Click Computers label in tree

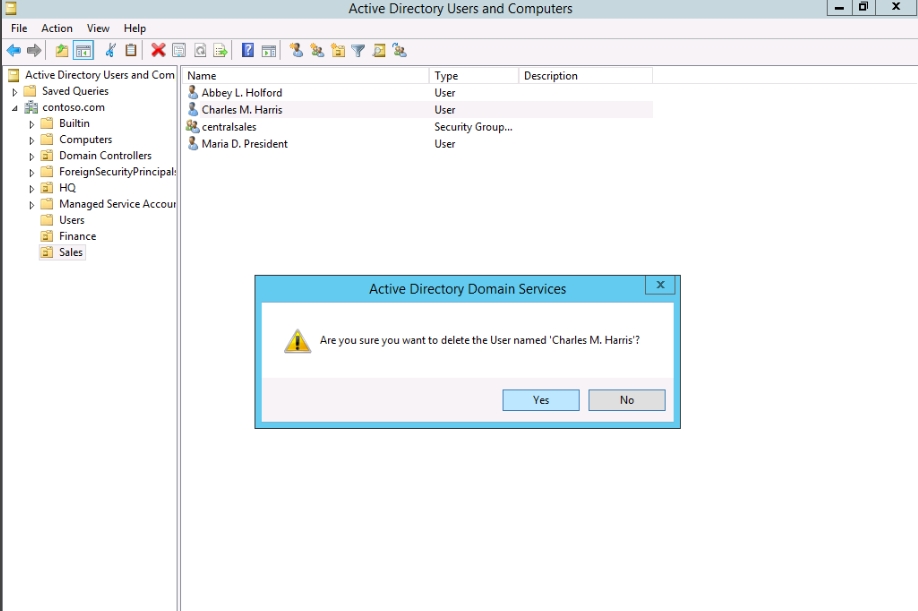pyautogui.click(x=85, y=139)
